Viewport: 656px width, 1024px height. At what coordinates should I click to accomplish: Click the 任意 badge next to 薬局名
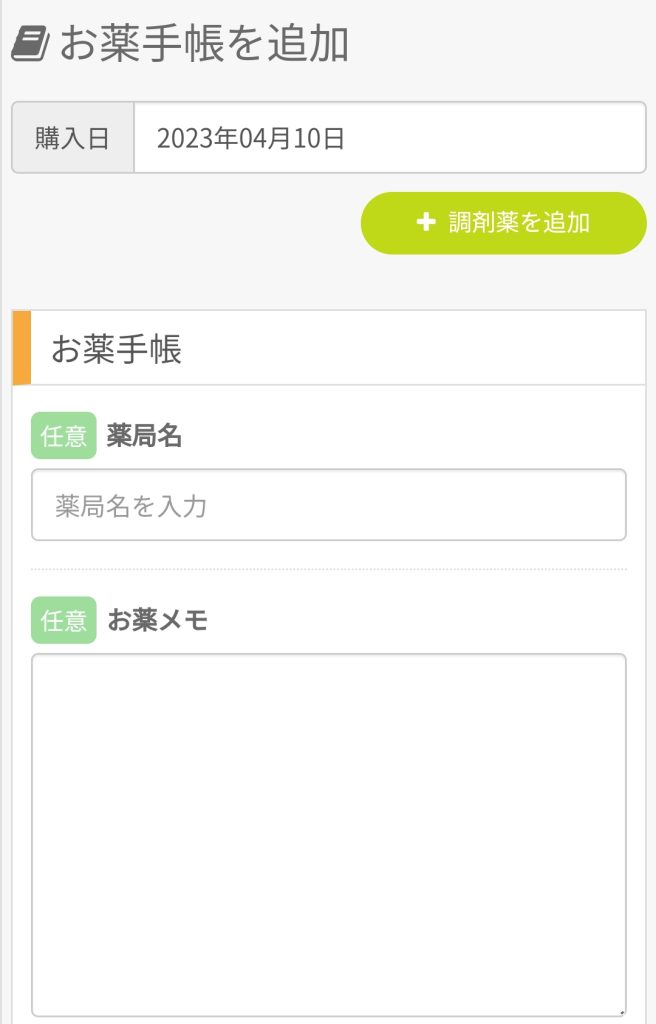pyautogui.click(x=64, y=436)
